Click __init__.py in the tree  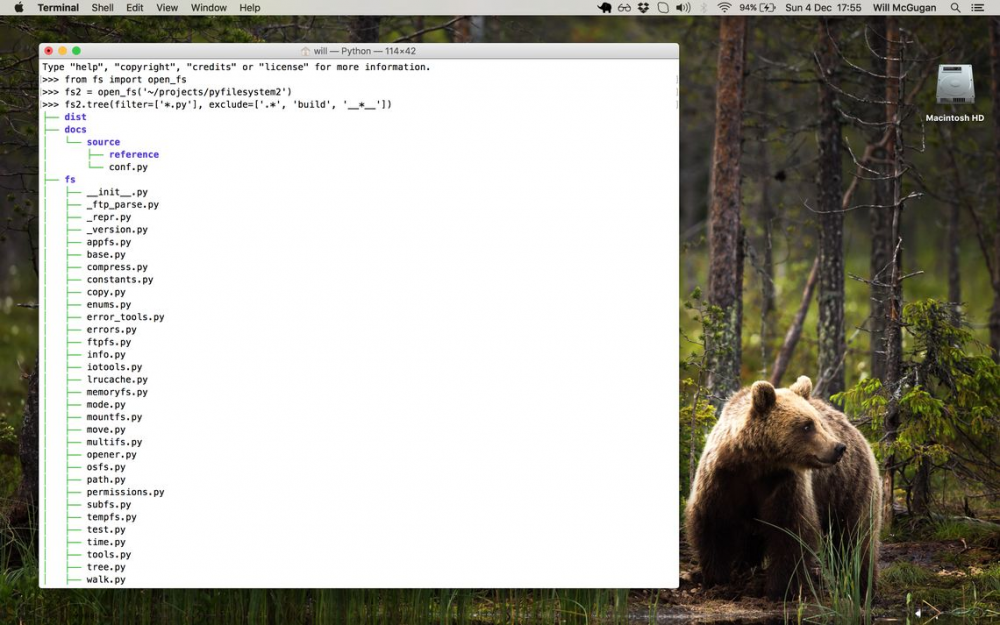(x=117, y=192)
